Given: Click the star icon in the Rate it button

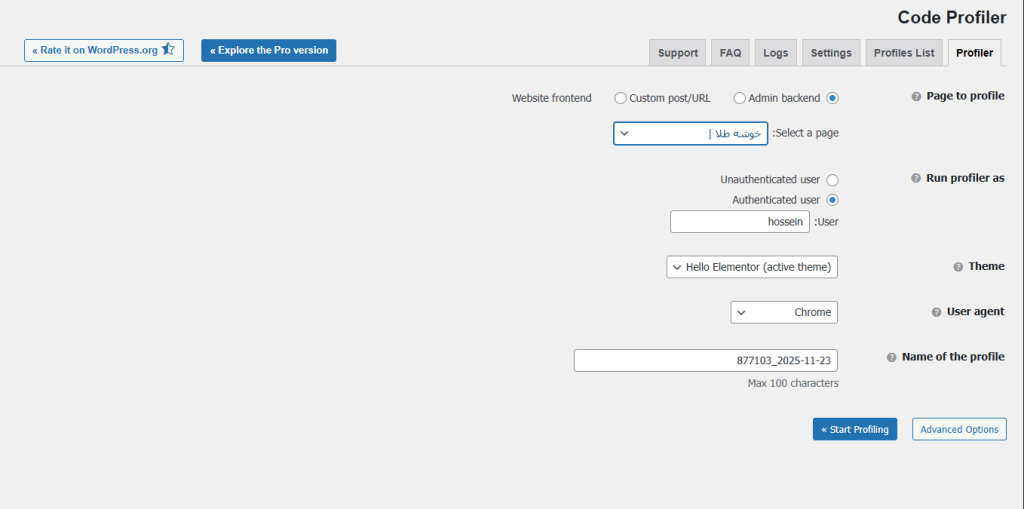Looking at the screenshot, I should [x=168, y=50].
